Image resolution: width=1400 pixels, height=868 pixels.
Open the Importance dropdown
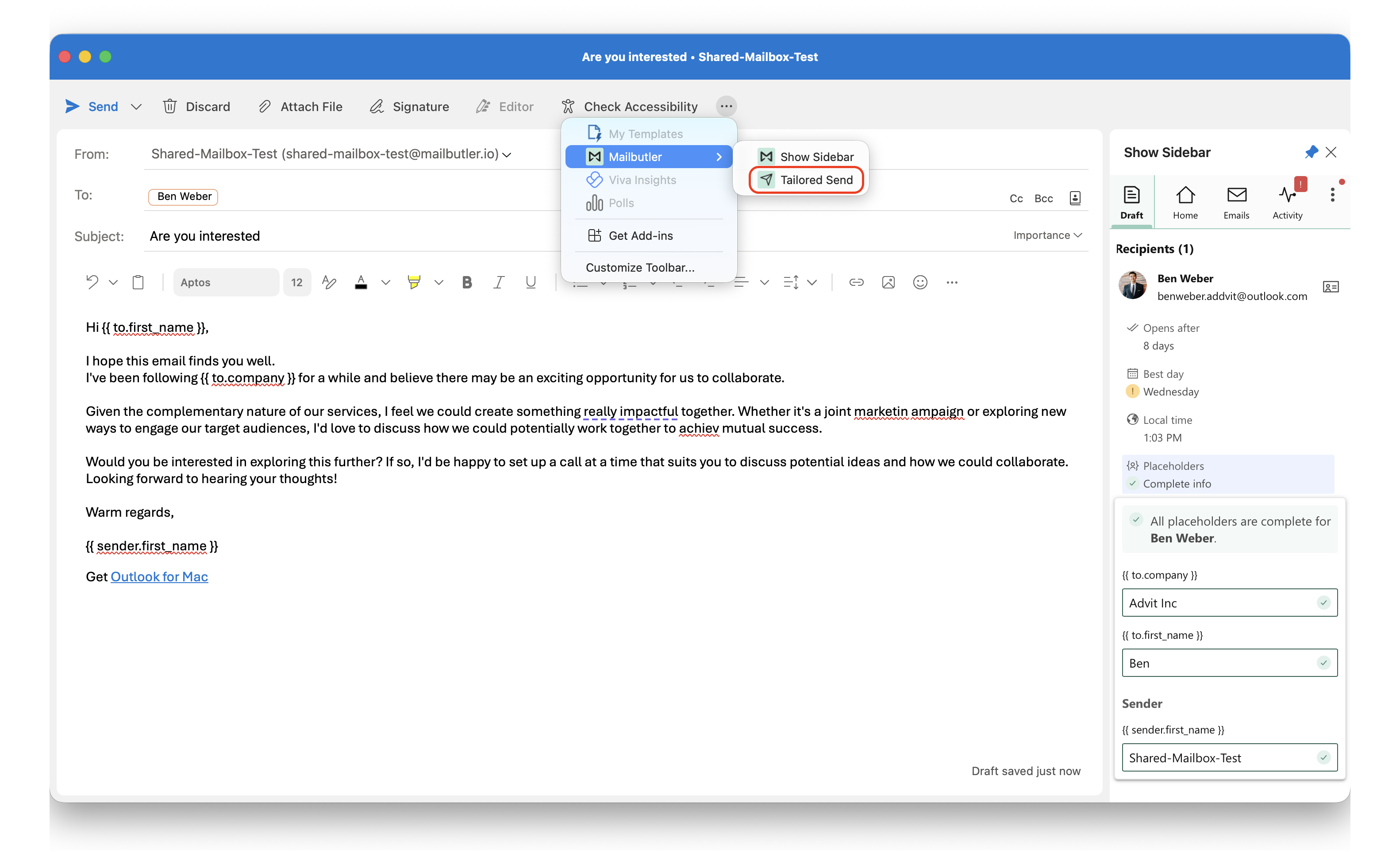click(x=1047, y=235)
